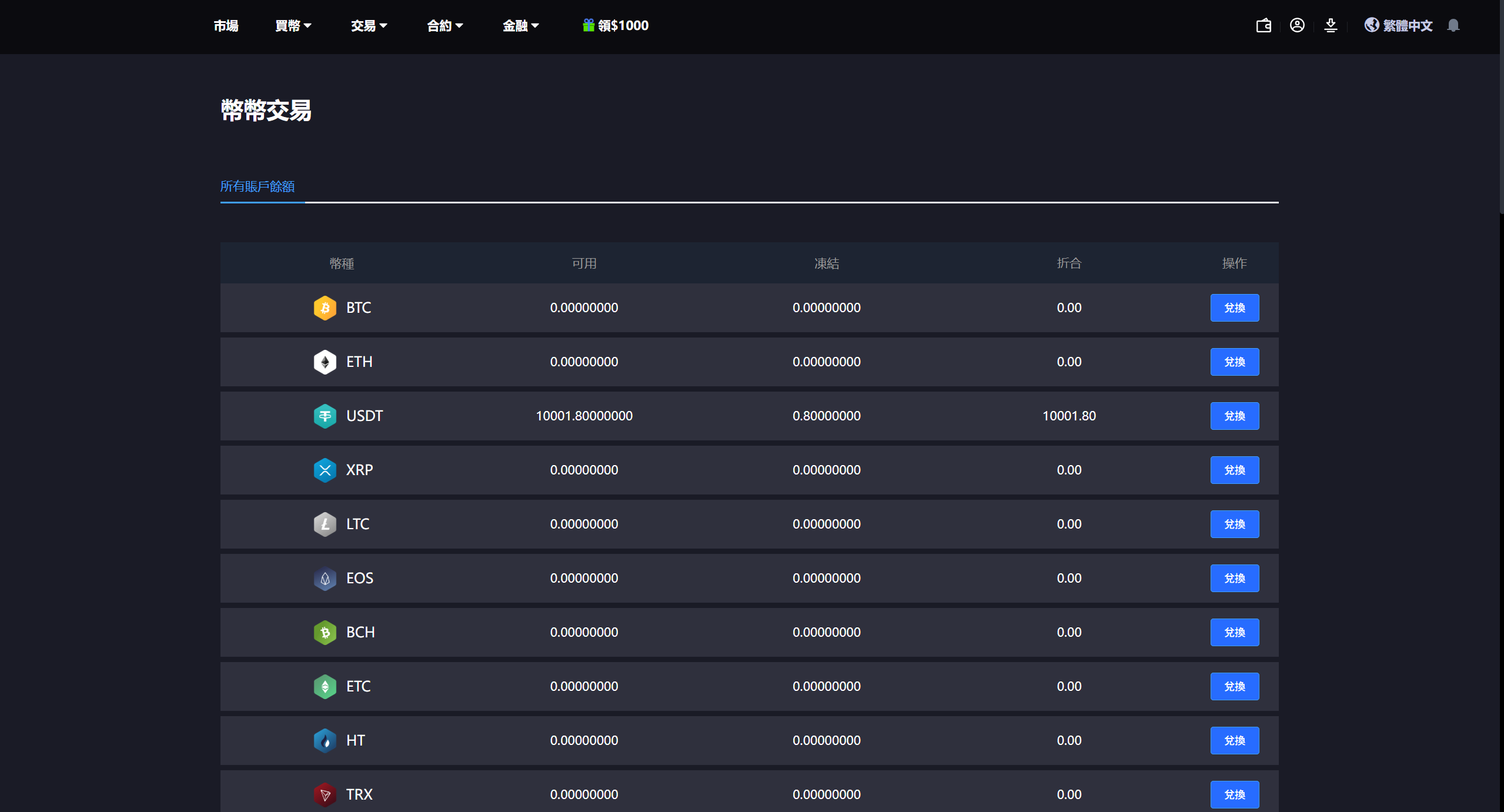
Task: Select the 所有賬戶餘額 tab
Action: [x=258, y=186]
